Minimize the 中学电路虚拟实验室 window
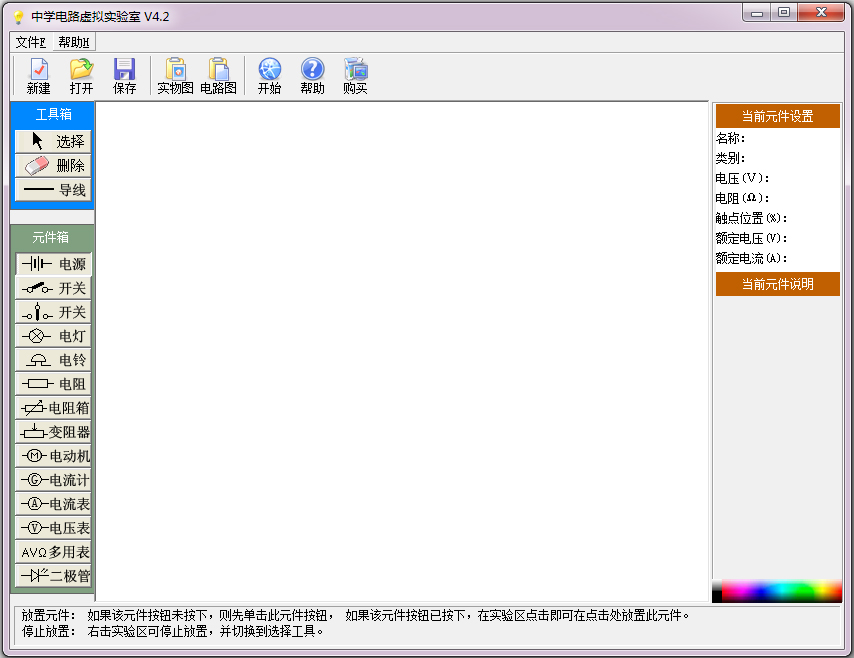This screenshot has width=854, height=658. pos(757,13)
